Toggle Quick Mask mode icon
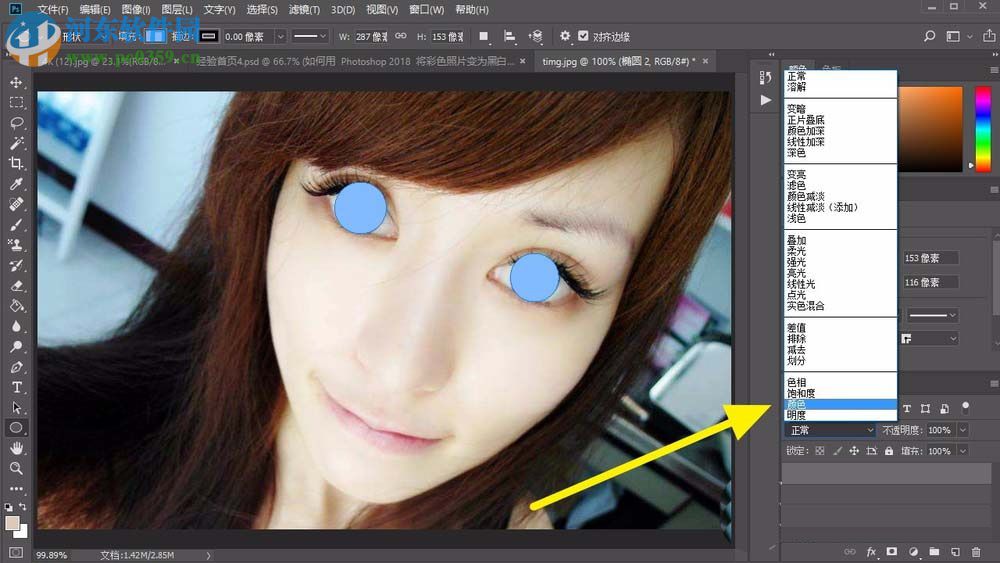The height and width of the screenshot is (563, 1000). (16, 552)
